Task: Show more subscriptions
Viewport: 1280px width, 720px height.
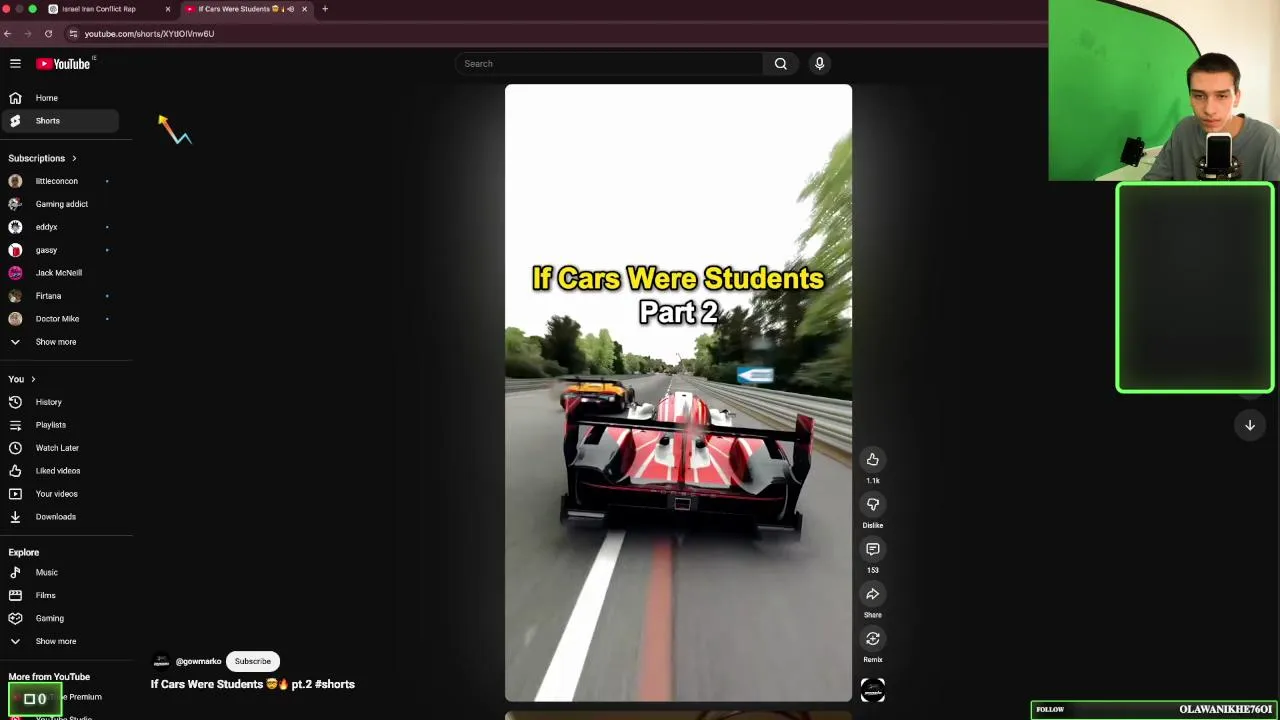Action: click(59, 342)
